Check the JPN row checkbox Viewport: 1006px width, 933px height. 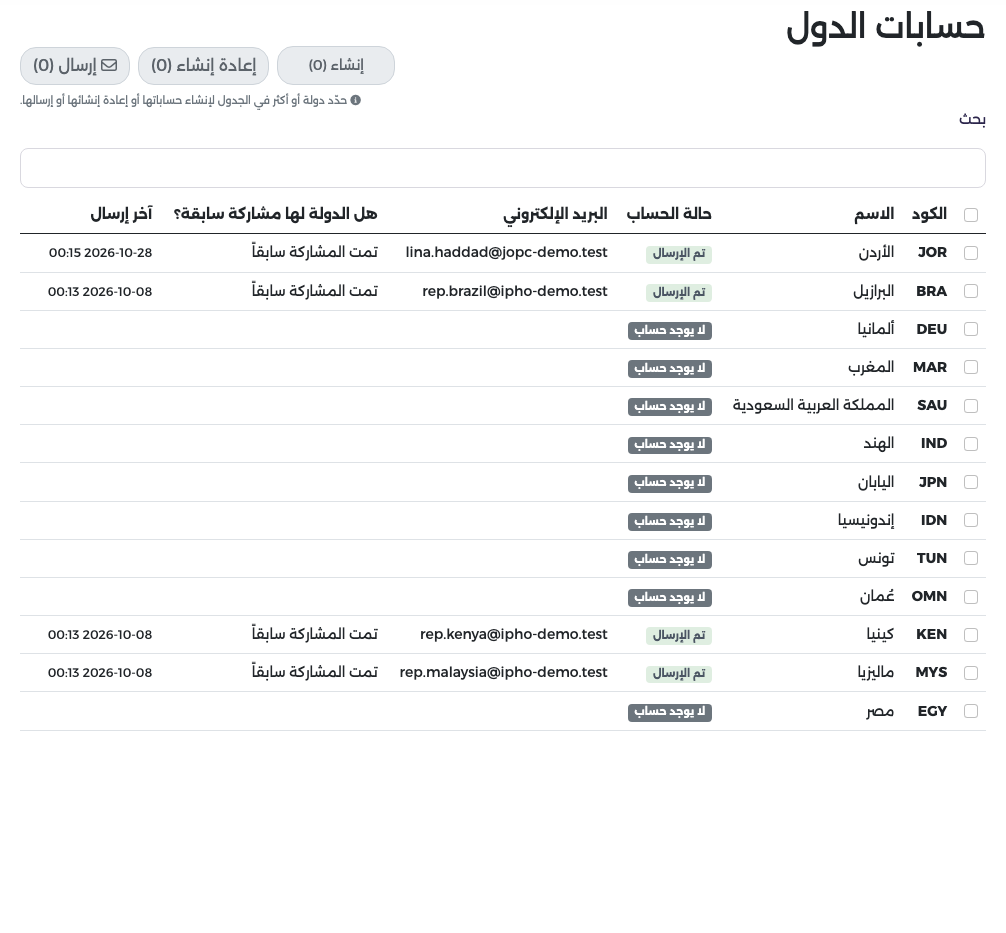[971, 482]
